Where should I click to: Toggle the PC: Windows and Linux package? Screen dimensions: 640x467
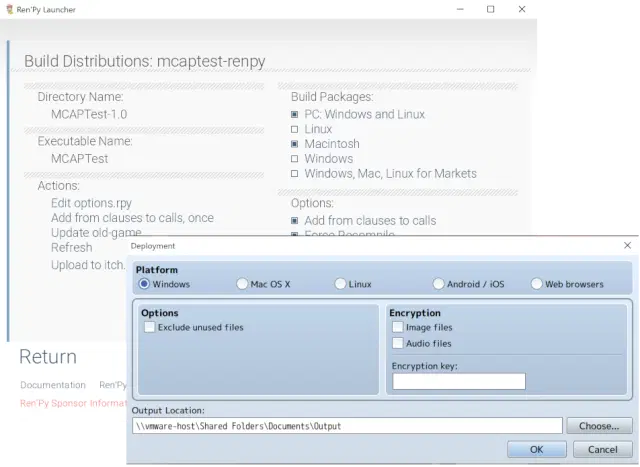[x=295, y=114]
